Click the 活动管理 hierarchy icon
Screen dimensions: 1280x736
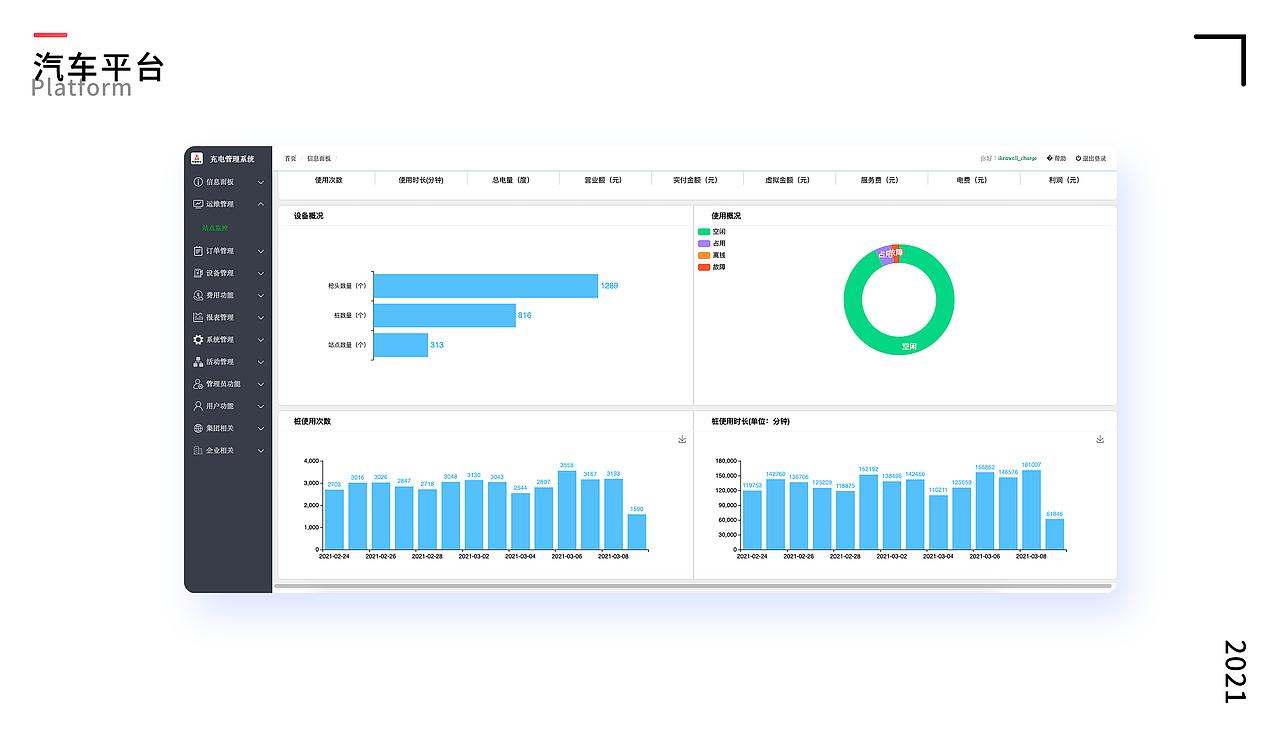pos(198,362)
